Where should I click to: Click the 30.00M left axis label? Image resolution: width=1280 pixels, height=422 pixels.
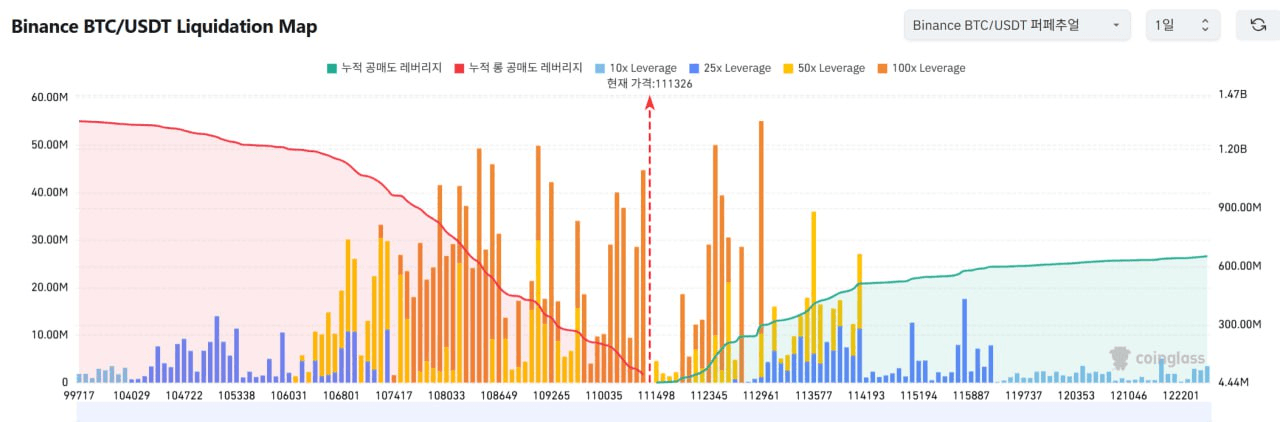click(x=49, y=240)
